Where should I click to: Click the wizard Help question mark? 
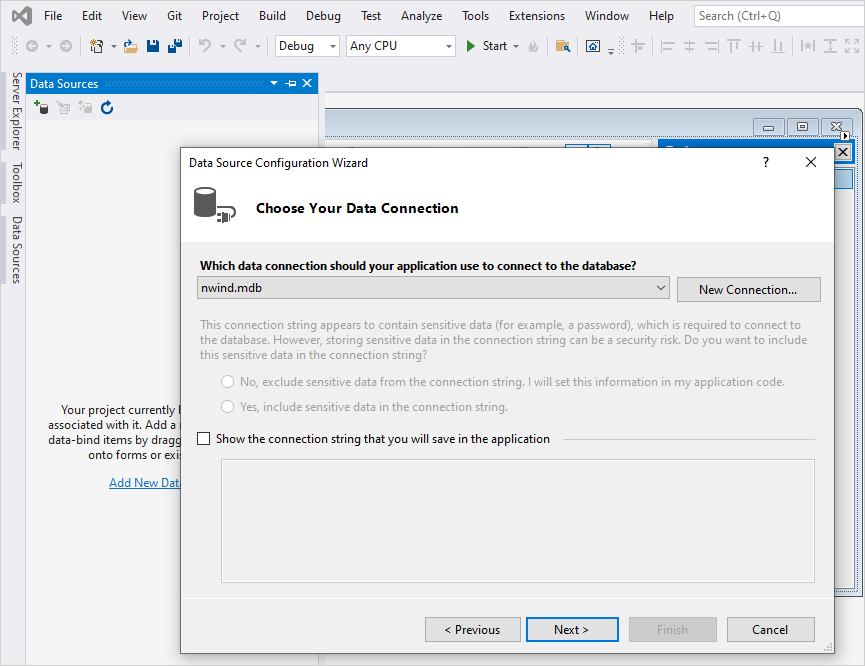[766, 162]
